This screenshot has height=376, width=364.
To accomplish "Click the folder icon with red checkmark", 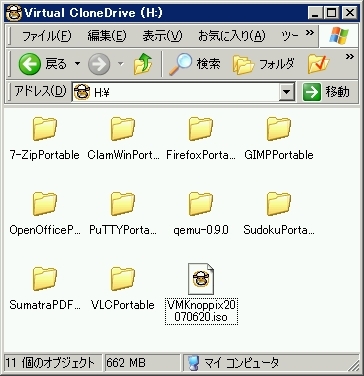I will point(318,64).
